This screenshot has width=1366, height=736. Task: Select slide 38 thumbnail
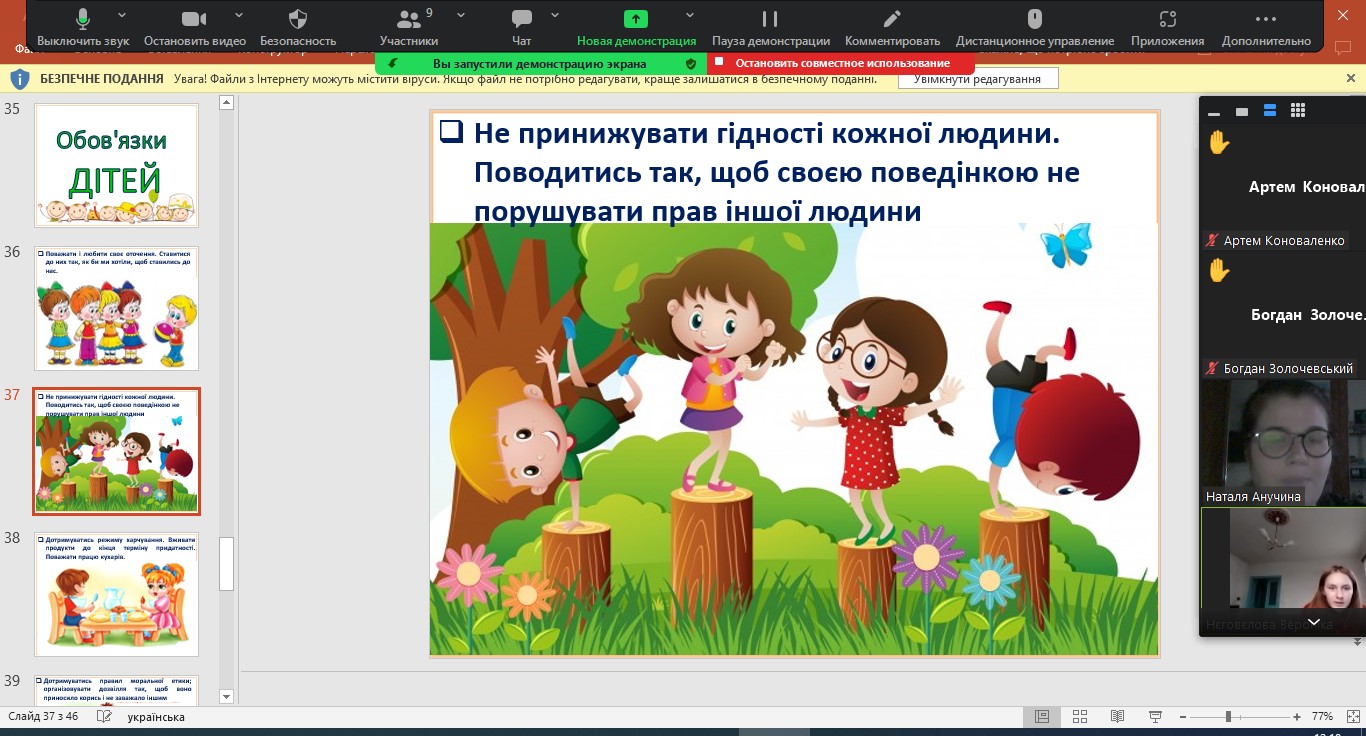tap(116, 594)
